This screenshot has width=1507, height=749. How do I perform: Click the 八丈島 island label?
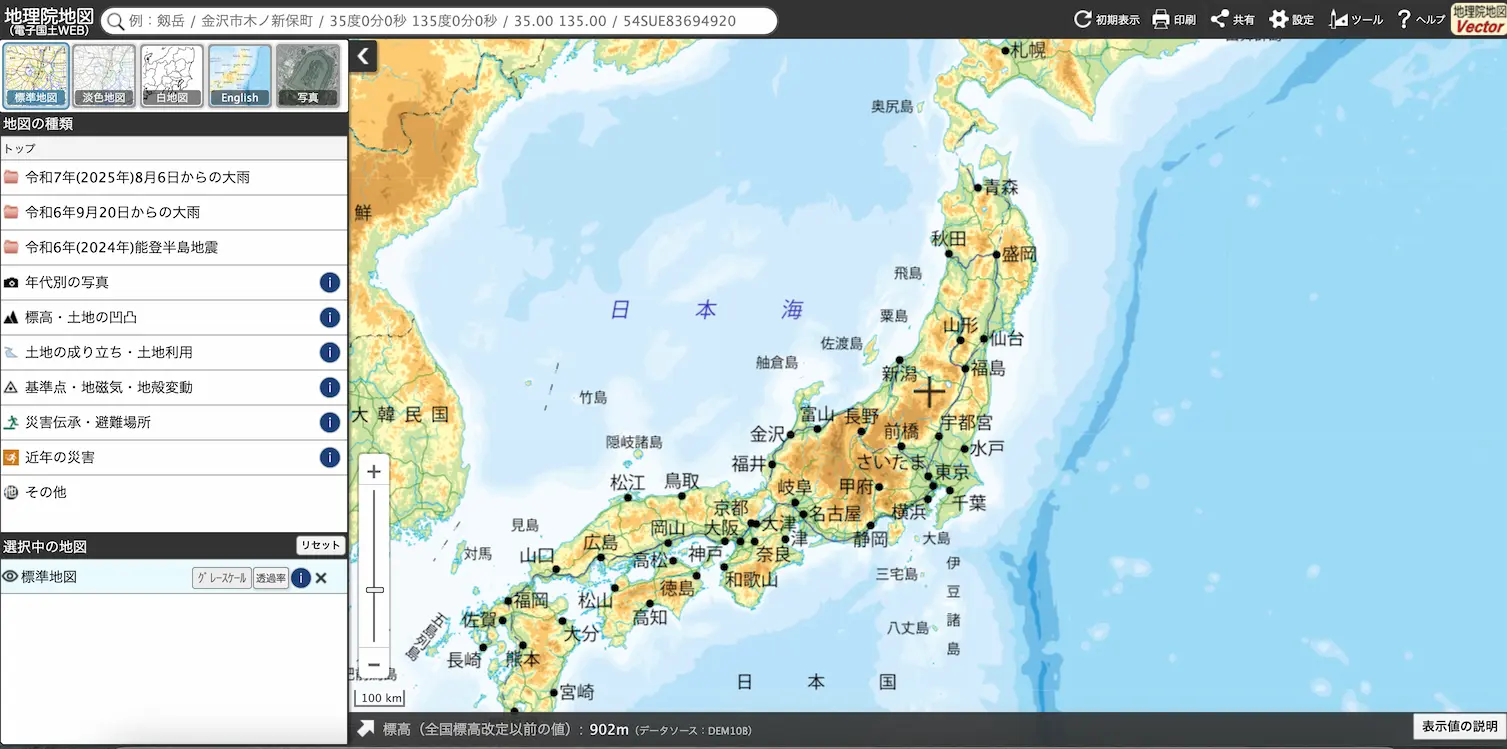coord(908,628)
